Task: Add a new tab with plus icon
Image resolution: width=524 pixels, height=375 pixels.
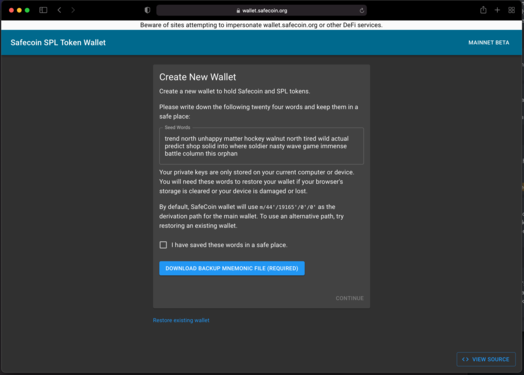Action: pyautogui.click(x=497, y=10)
